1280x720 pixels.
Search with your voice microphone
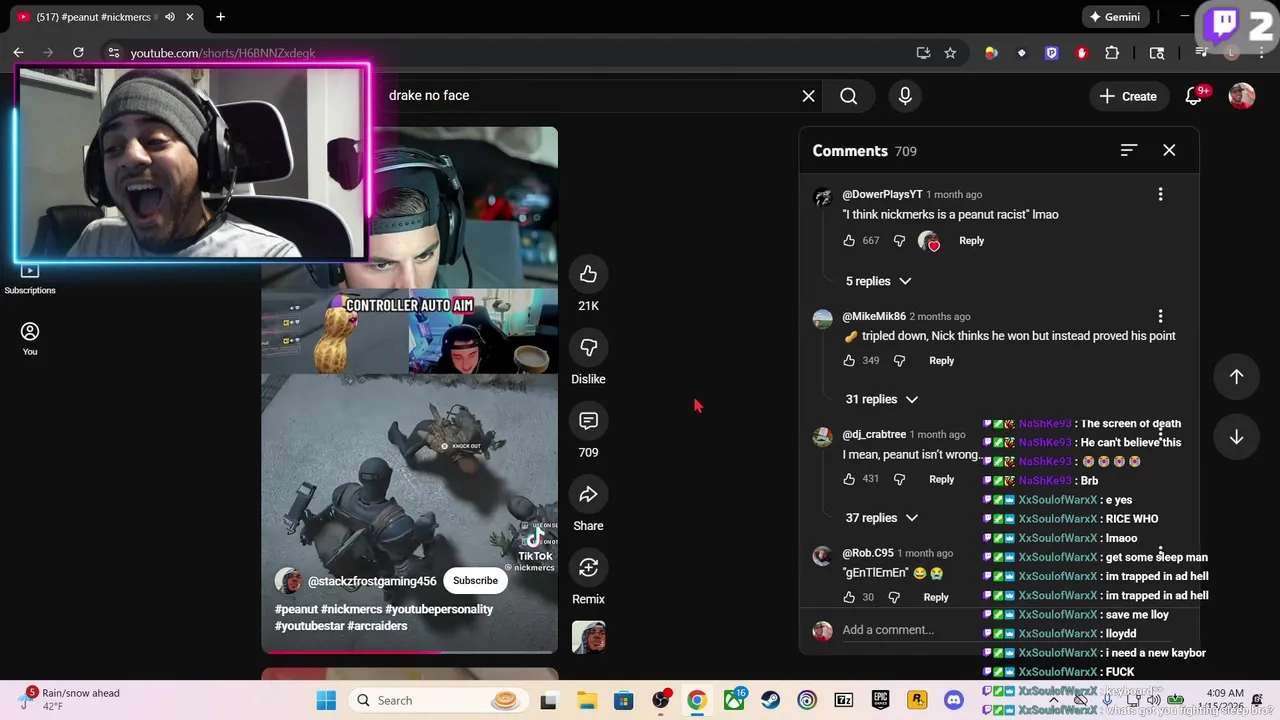point(905,96)
